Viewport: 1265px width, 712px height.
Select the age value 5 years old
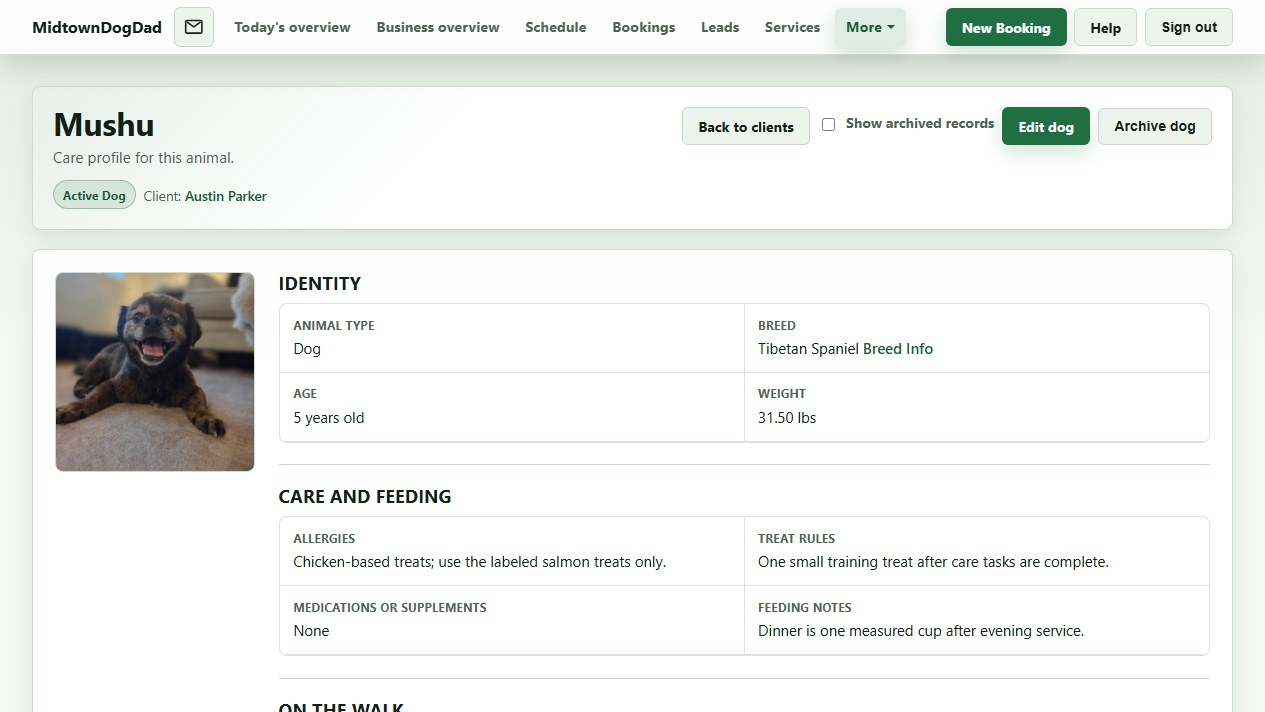pyautogui.click(x=329, y=418)
